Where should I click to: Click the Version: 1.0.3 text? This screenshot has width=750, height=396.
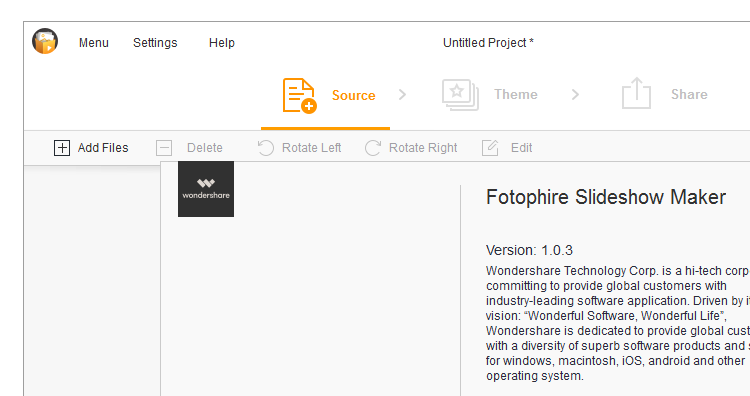coord(529,250)
